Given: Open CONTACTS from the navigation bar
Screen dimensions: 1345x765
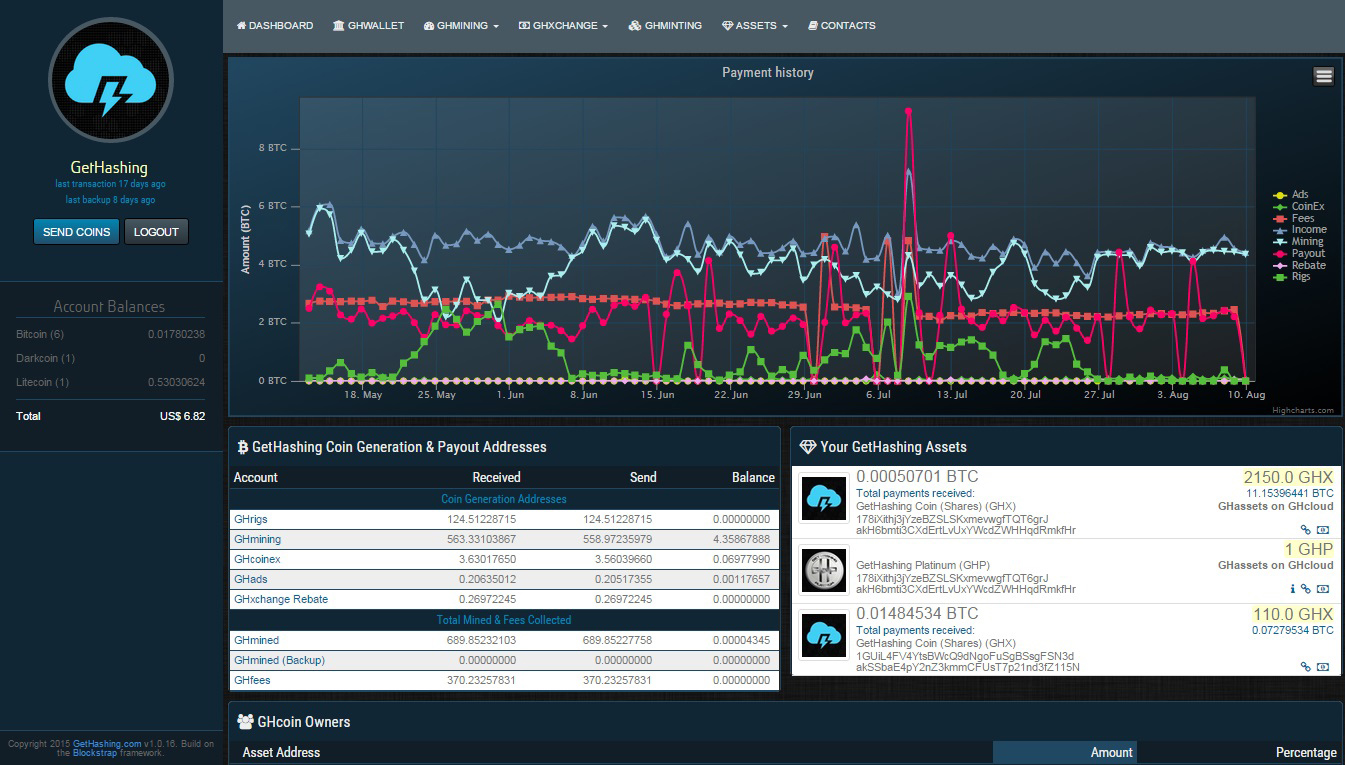Looking at the screenshot, I should coord(841,26).
